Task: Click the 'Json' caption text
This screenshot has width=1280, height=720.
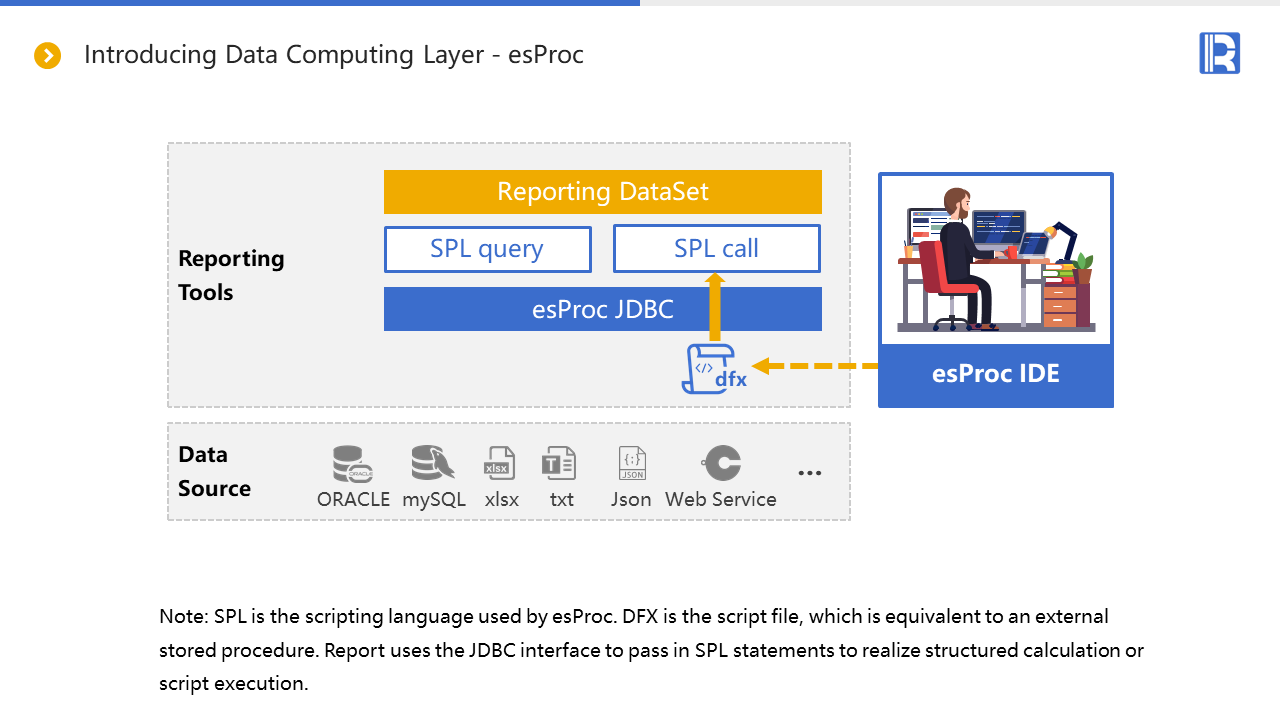Action: (631, 499)
